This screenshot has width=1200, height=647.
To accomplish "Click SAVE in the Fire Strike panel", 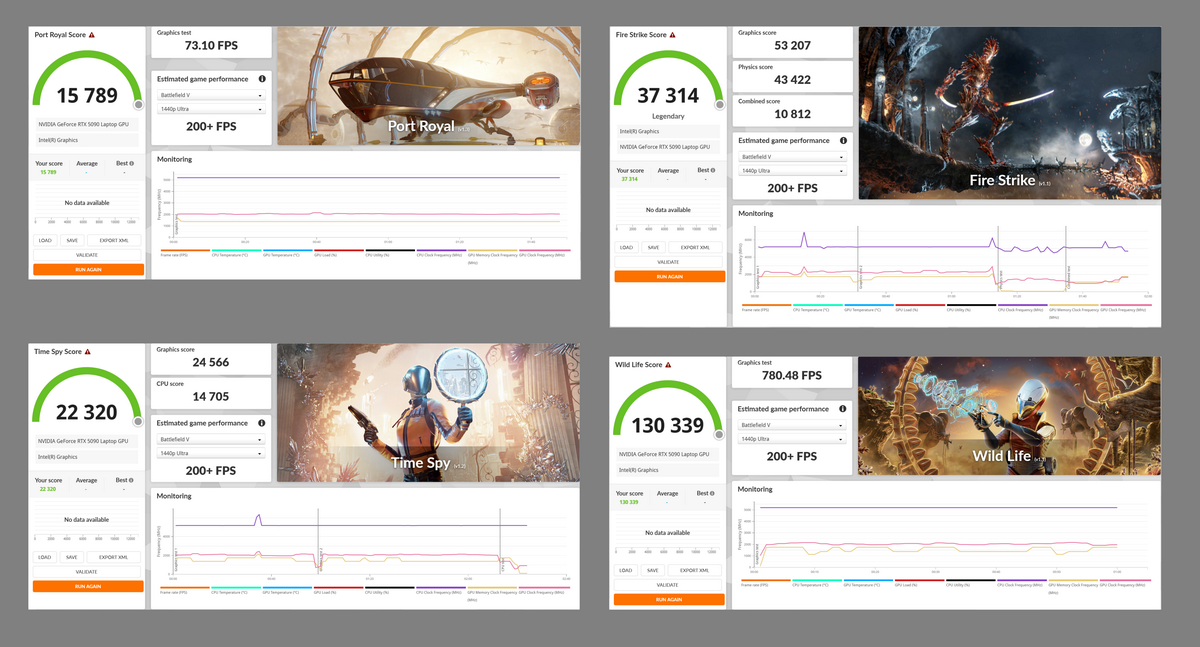I will [653, 247].
